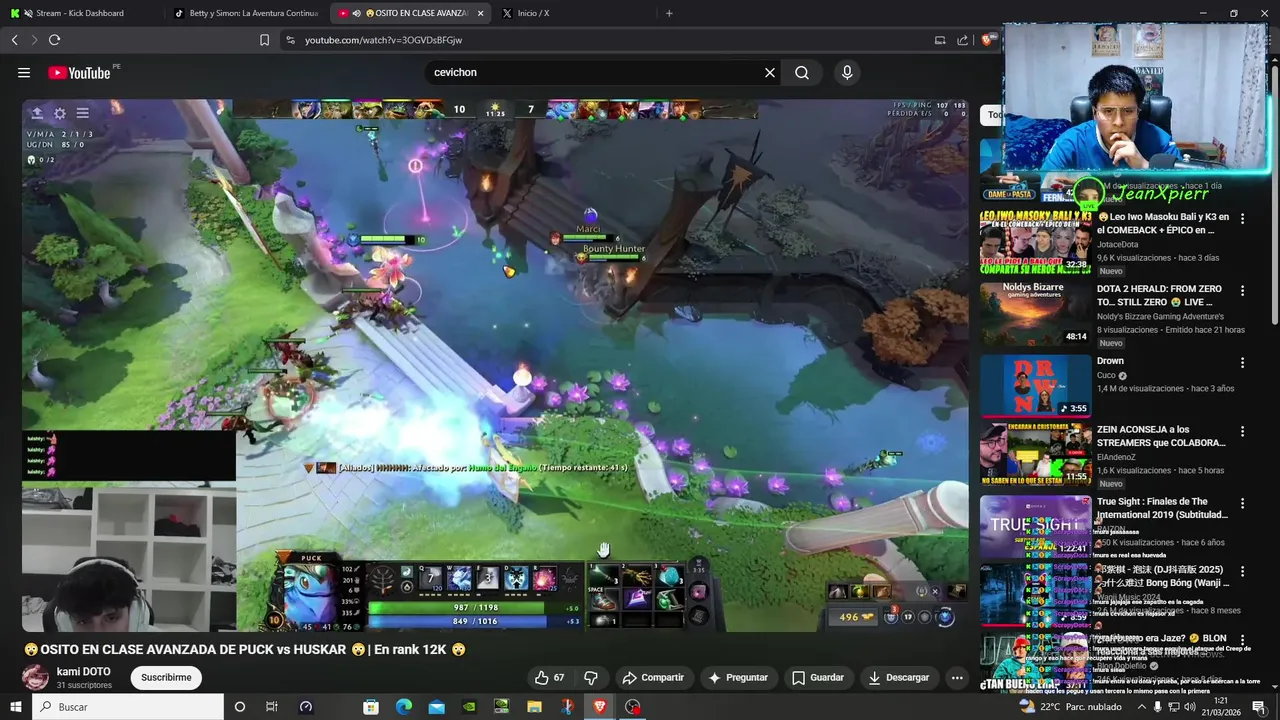The height and width of the screenshot is (720, 1280).
Task: Open options for ZEIN ACONSEJA video
Action: [x=1243, y=431]
